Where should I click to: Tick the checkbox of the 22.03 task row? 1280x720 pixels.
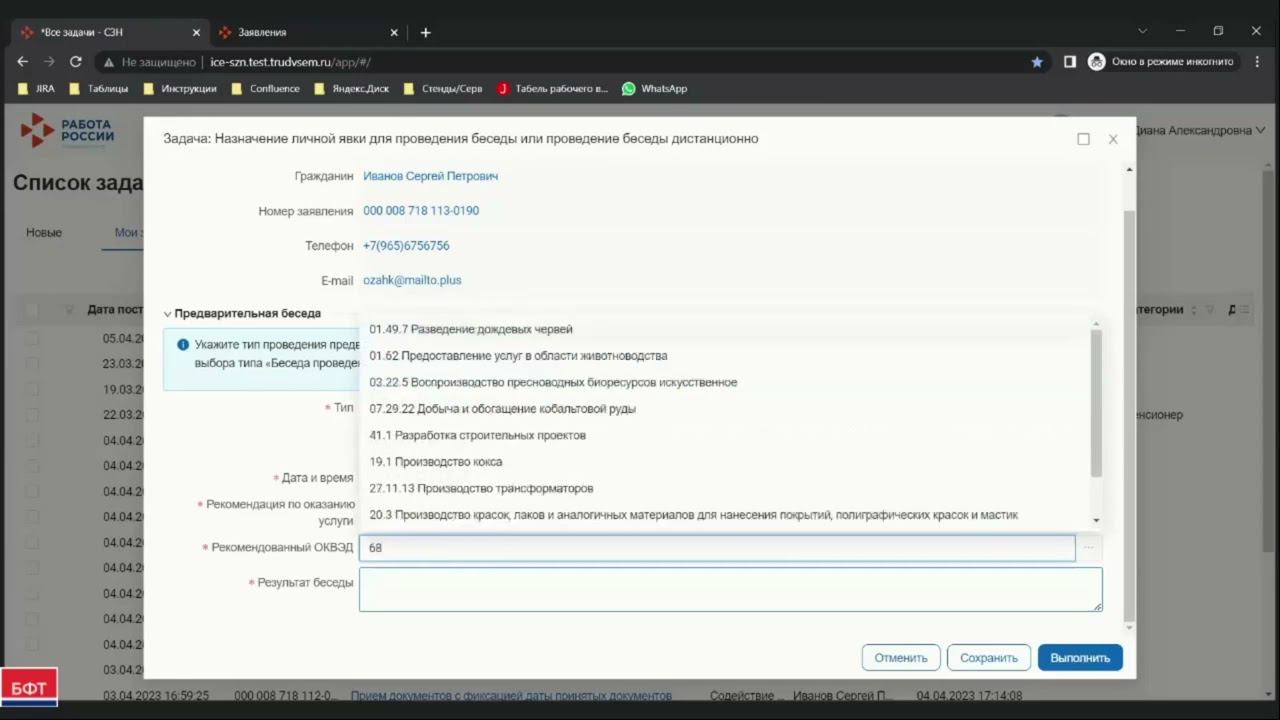(32, 415)
